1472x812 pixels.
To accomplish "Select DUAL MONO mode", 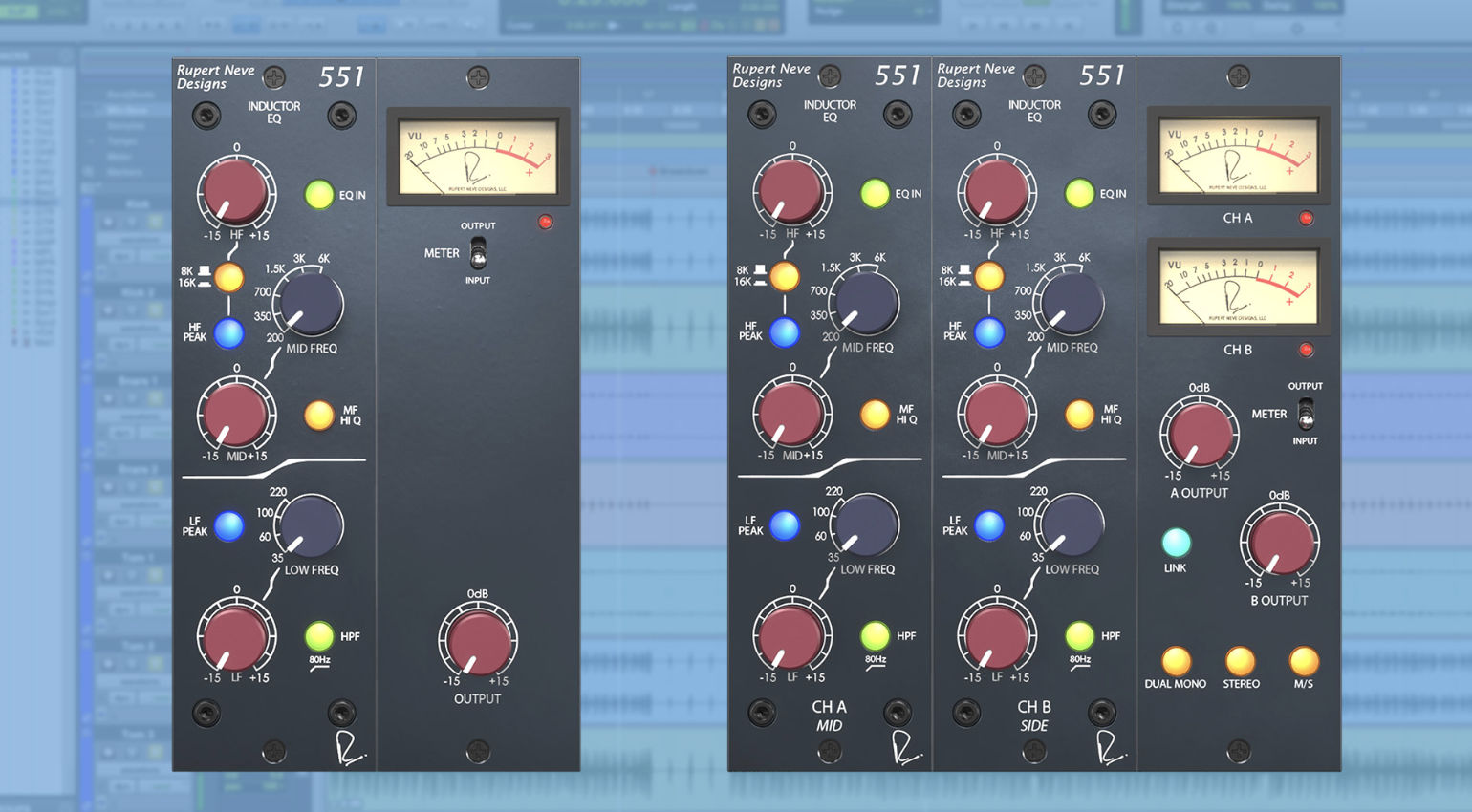I will (x=1176, y=661).
